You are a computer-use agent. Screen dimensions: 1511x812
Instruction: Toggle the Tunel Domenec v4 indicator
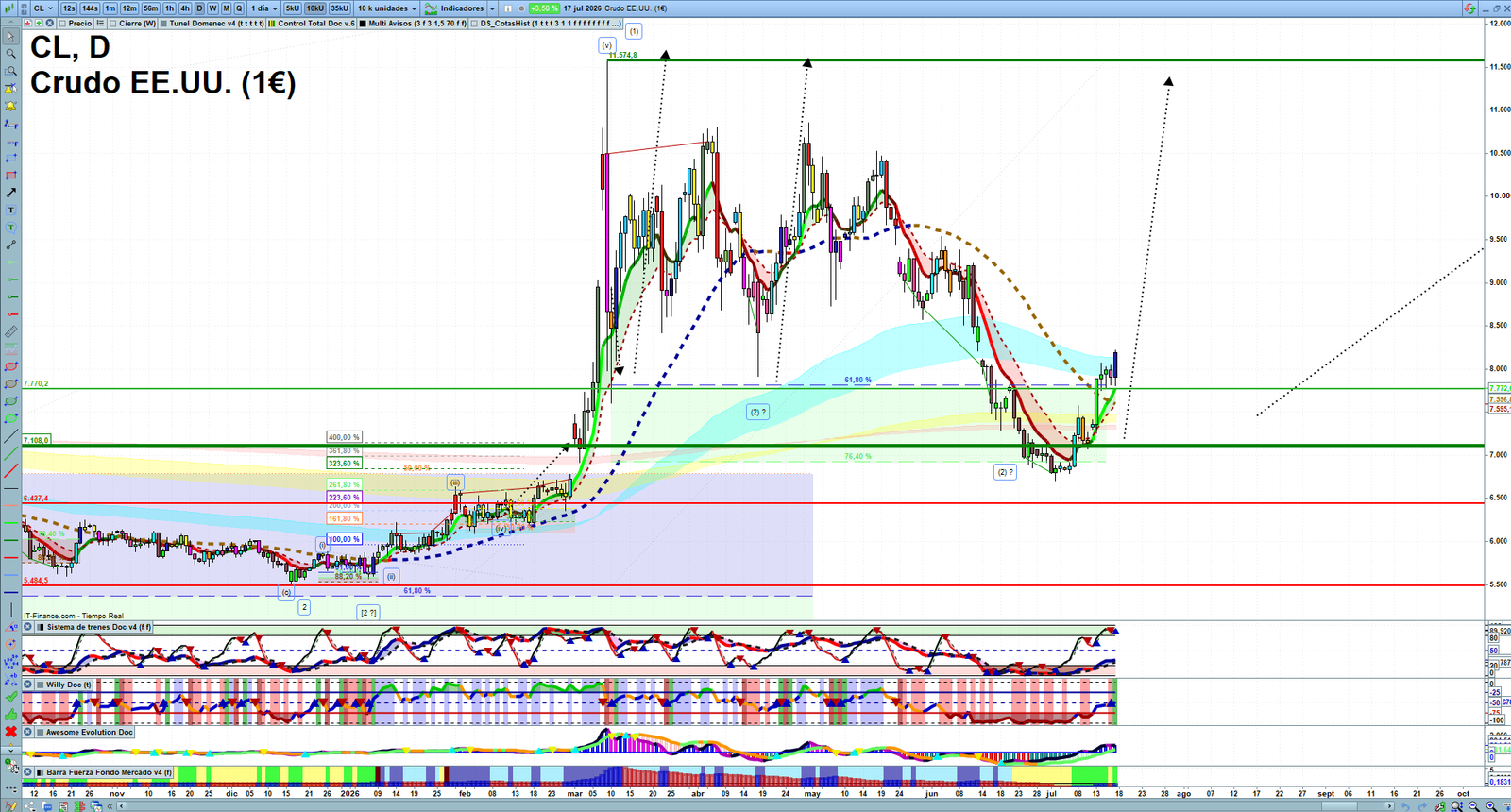(164, 23)
